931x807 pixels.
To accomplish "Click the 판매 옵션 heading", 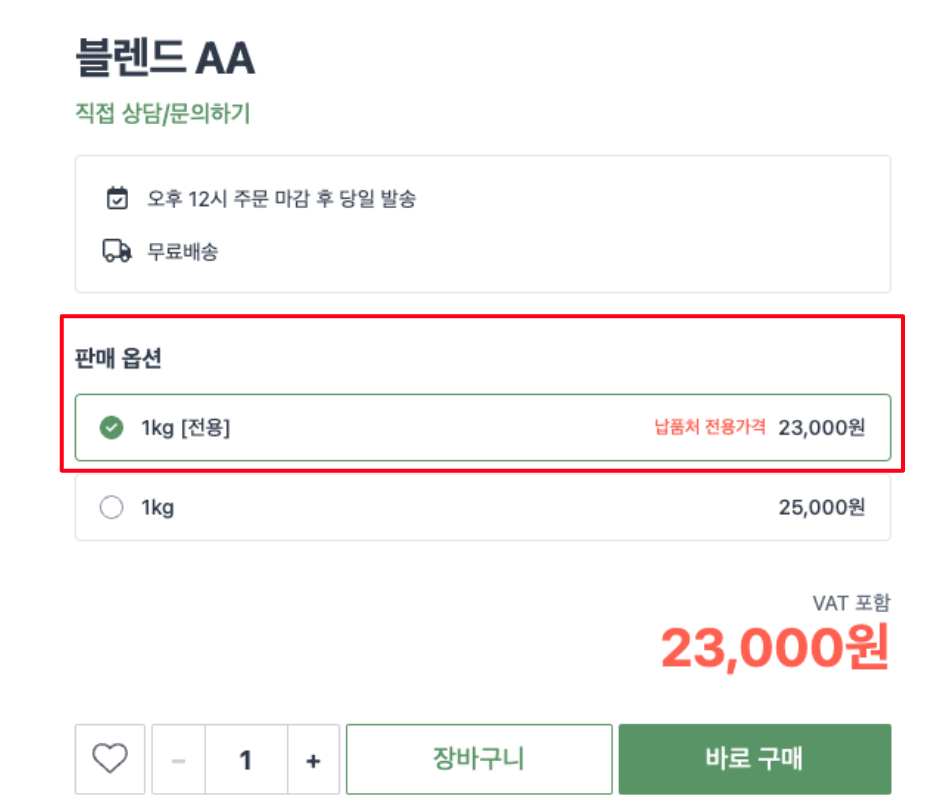I will click(x=118, y=358).
